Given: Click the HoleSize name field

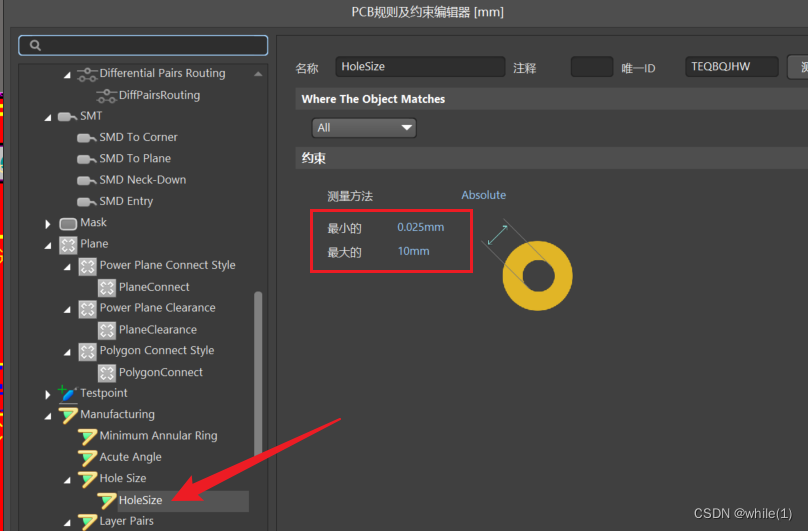Looking at the screenshot, I should click(x=420, y=67).
